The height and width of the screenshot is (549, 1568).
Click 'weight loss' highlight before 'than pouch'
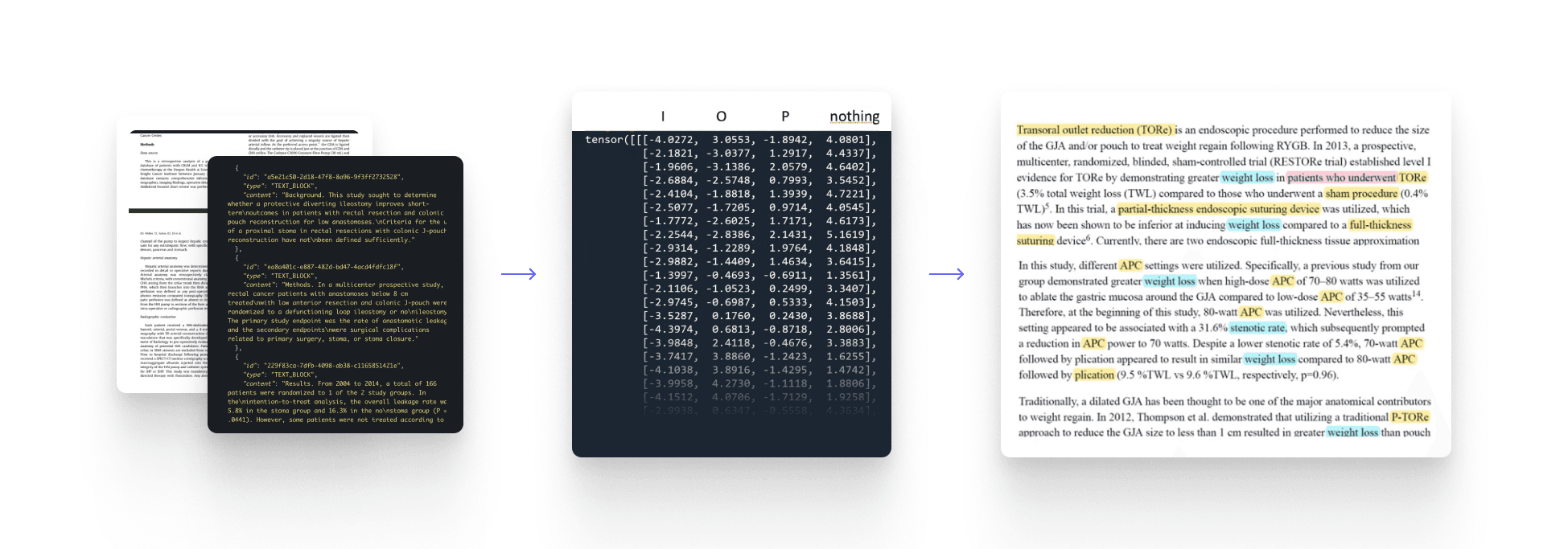tap(1352, 432)
